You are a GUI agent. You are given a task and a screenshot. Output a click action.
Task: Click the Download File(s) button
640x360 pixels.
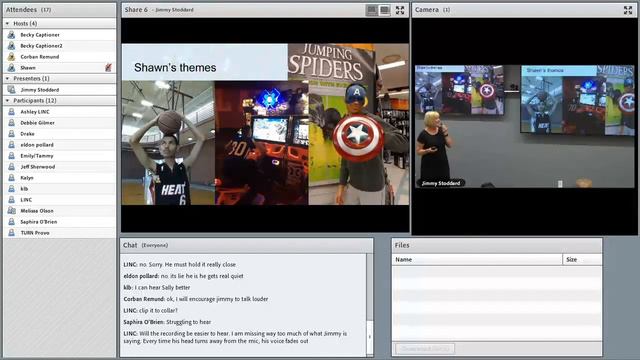point(425,349)
